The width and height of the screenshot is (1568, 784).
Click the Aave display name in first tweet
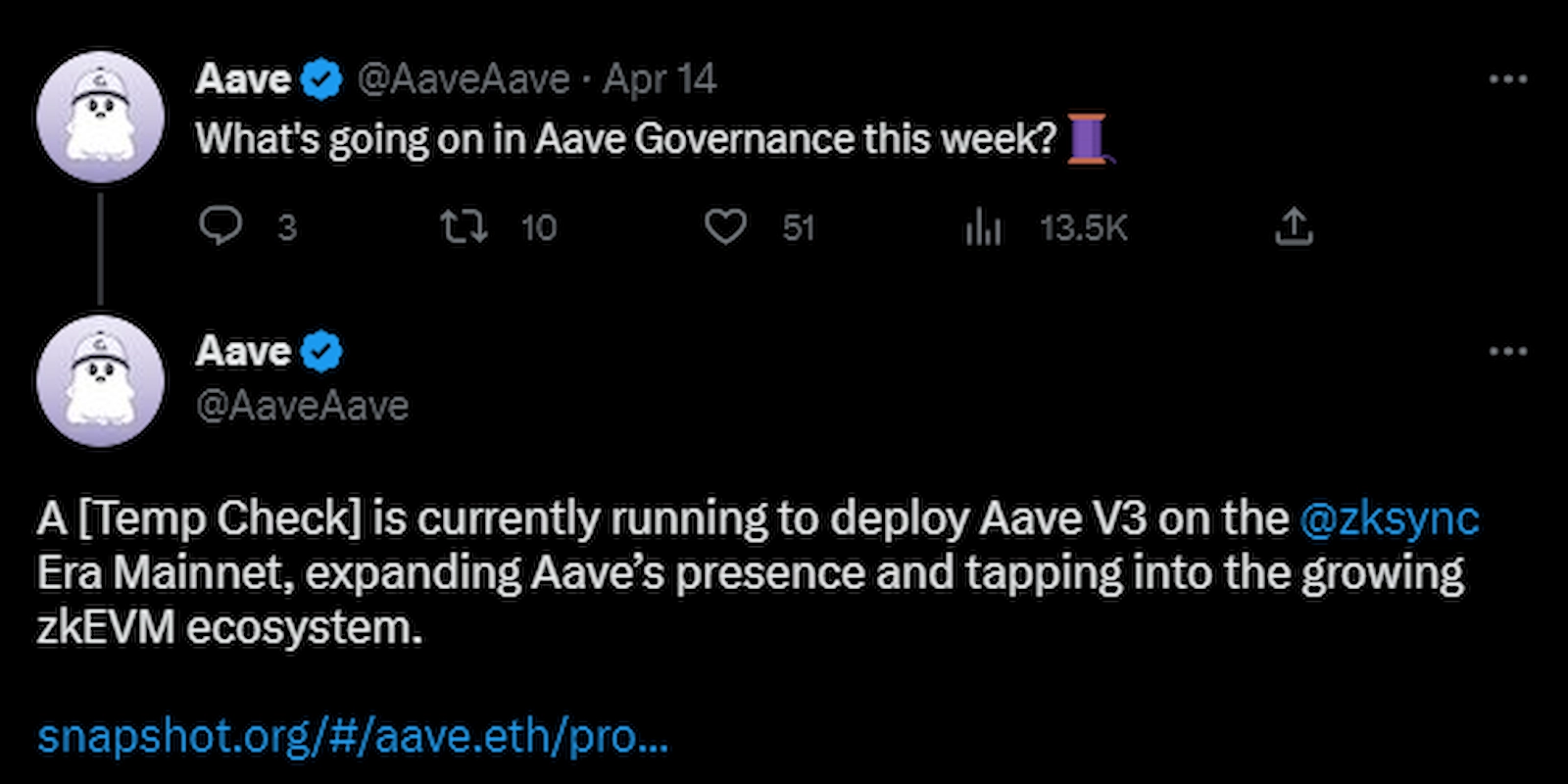[x=243, y=79]
